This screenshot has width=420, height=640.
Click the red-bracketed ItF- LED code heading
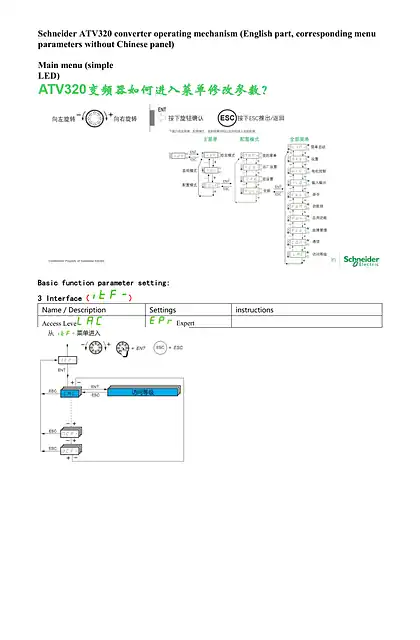click(x=109, y=295)
